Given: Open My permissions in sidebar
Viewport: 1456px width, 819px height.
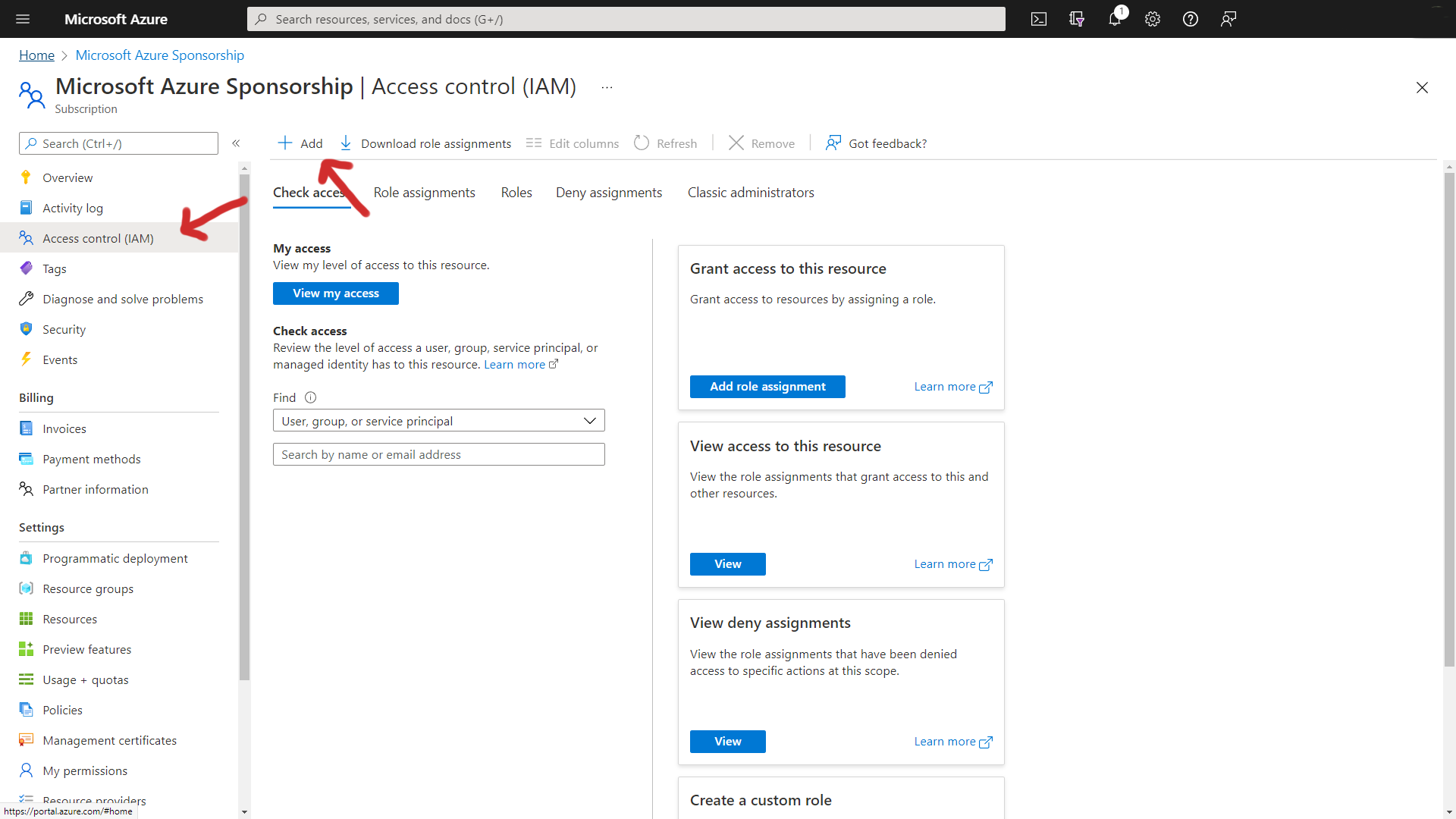Looking at the screenshot, I should pos(119,770).
